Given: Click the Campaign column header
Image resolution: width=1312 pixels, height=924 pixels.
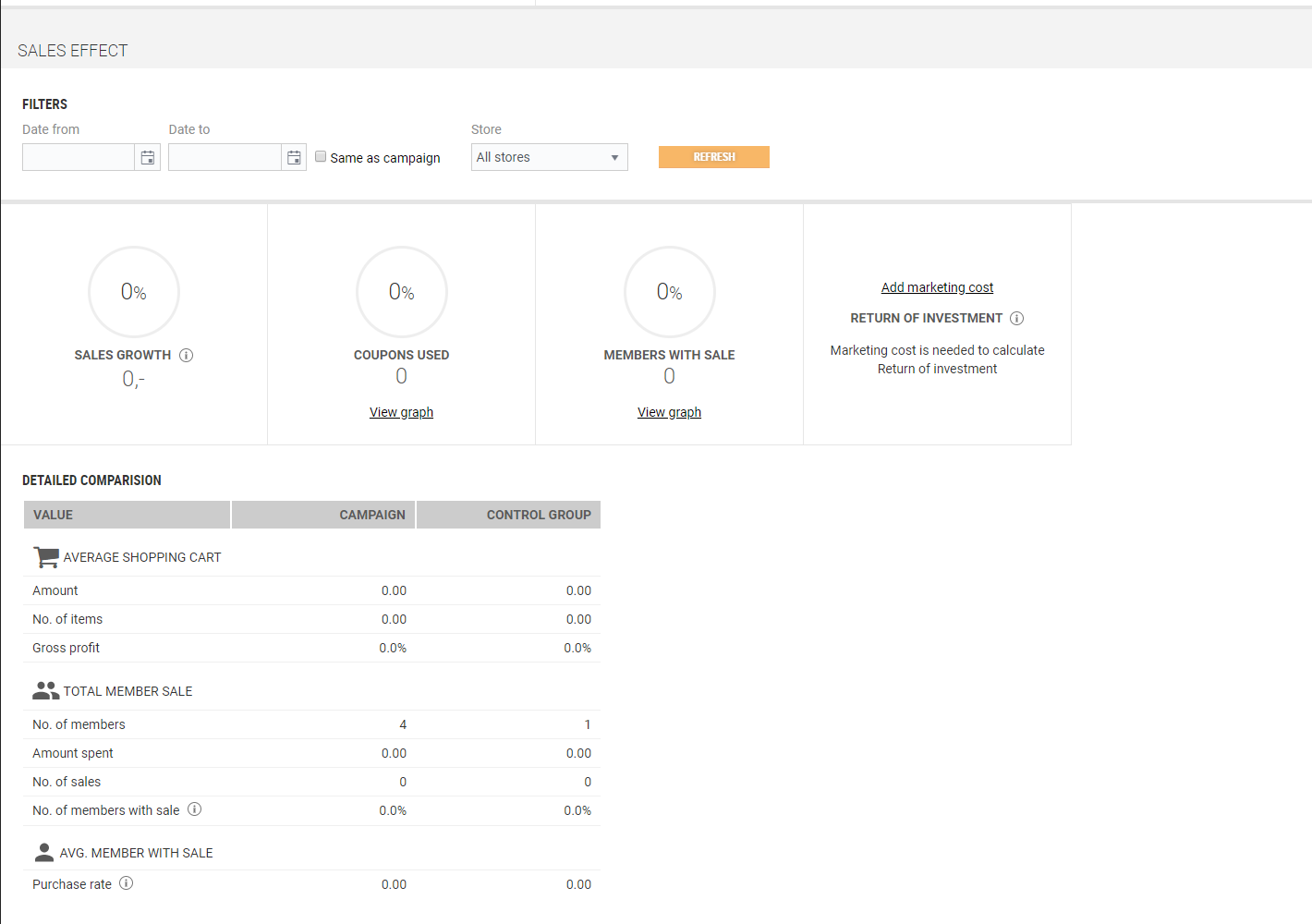Looking at the screenshot, I should (323, 515).
